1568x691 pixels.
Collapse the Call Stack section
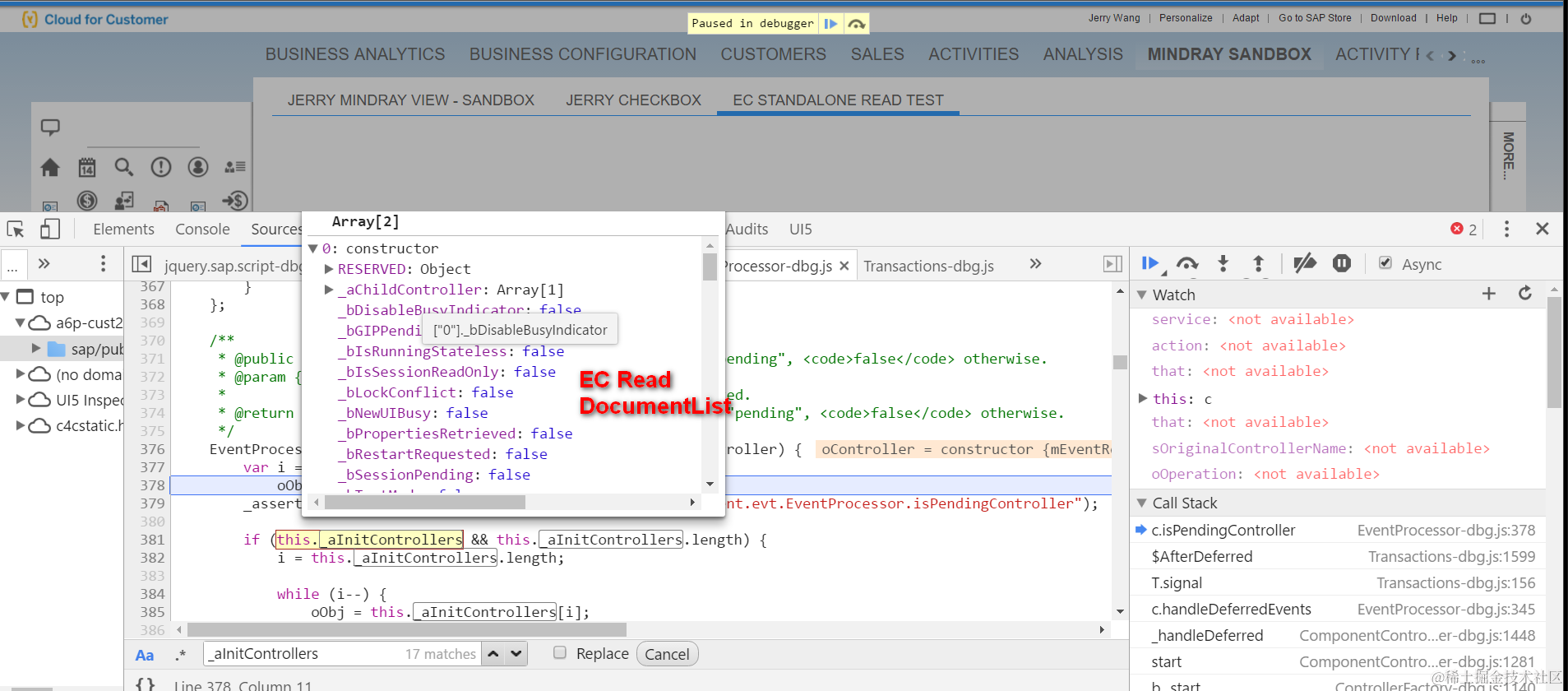click(x=1141, y=503)
